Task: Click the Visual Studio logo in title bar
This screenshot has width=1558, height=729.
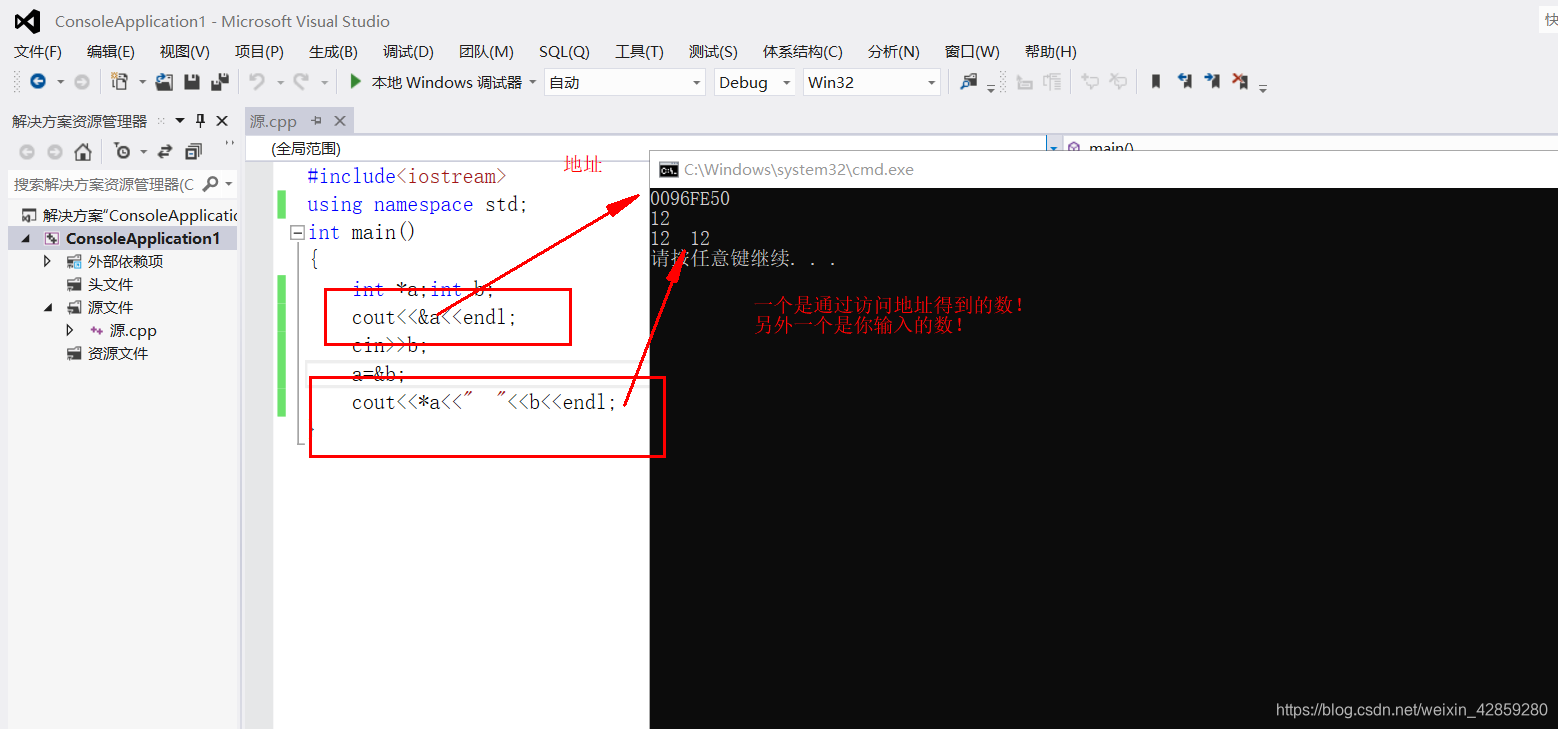Action: [27, 21]
